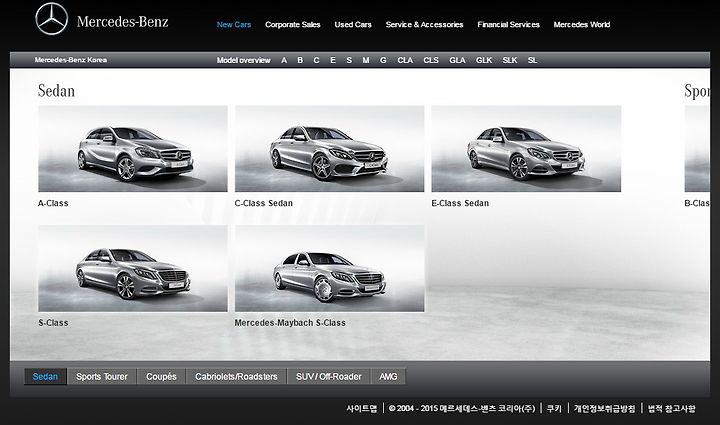Image resolution: width=720 pixels, height=425 pixels.
Task: Select the CLS model link
Action: pyautogui.click(x=431, y=60)
